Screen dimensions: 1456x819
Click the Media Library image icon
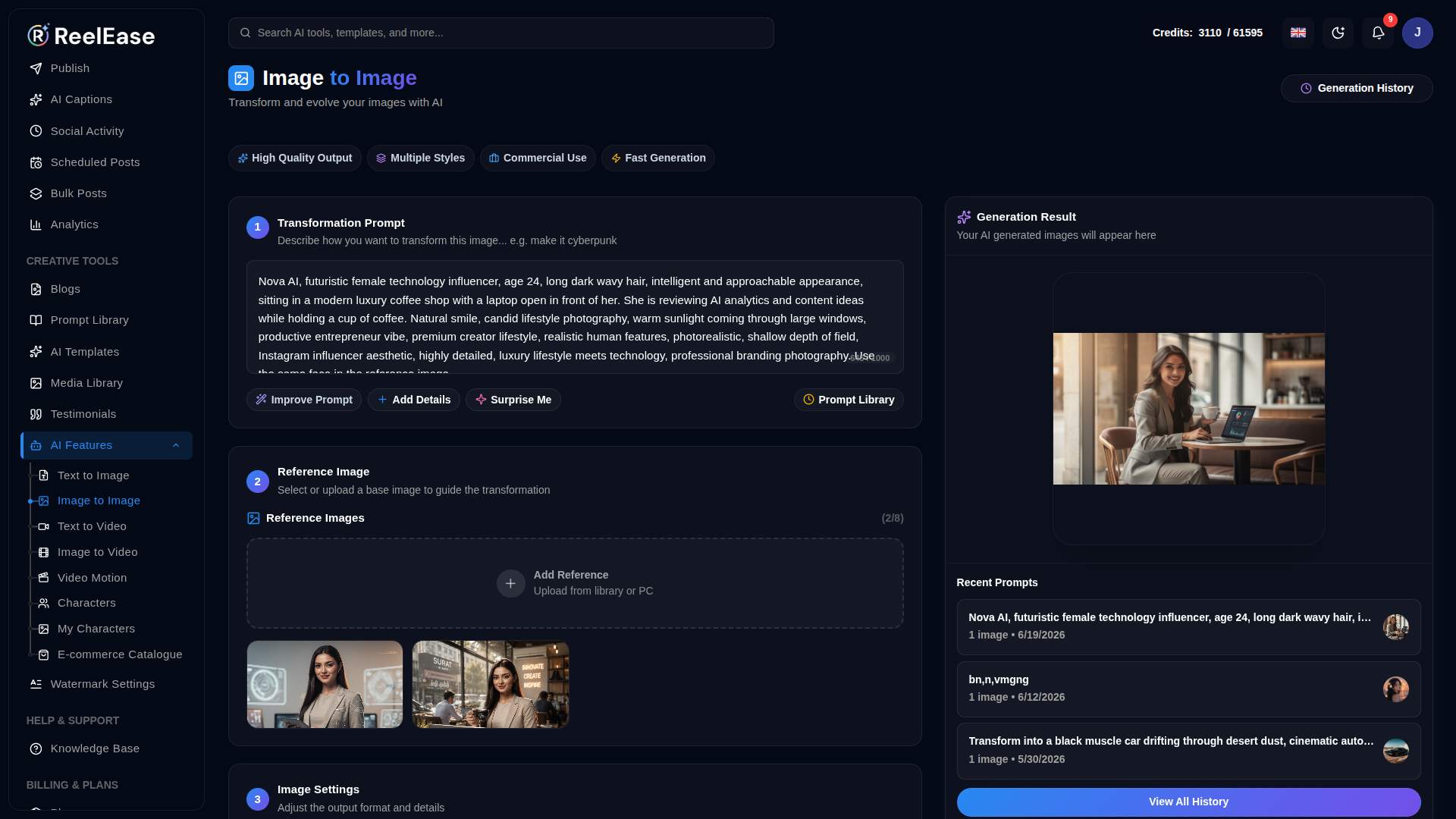click(36, 383)
